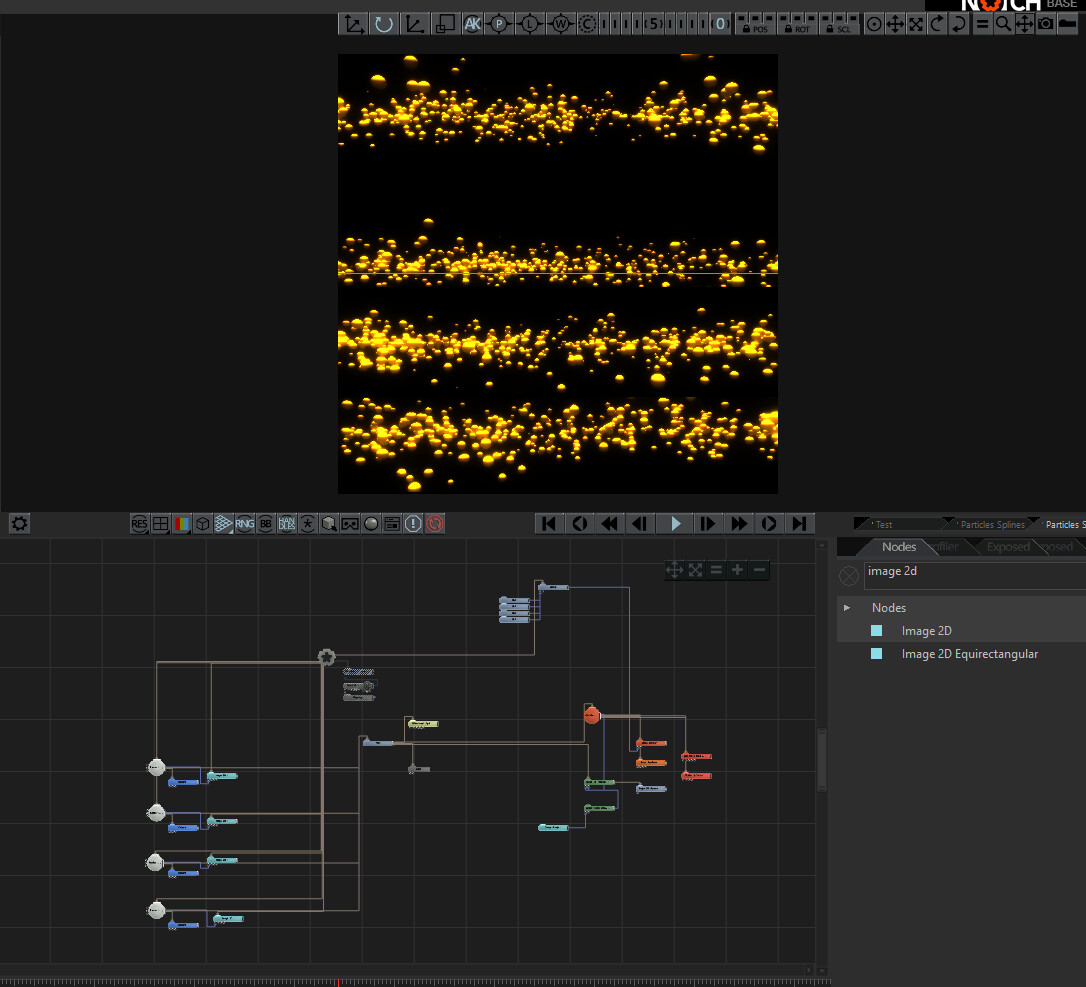Go to previous keyframe marker
Screen dimensions: 1086x987
point(580,524)
